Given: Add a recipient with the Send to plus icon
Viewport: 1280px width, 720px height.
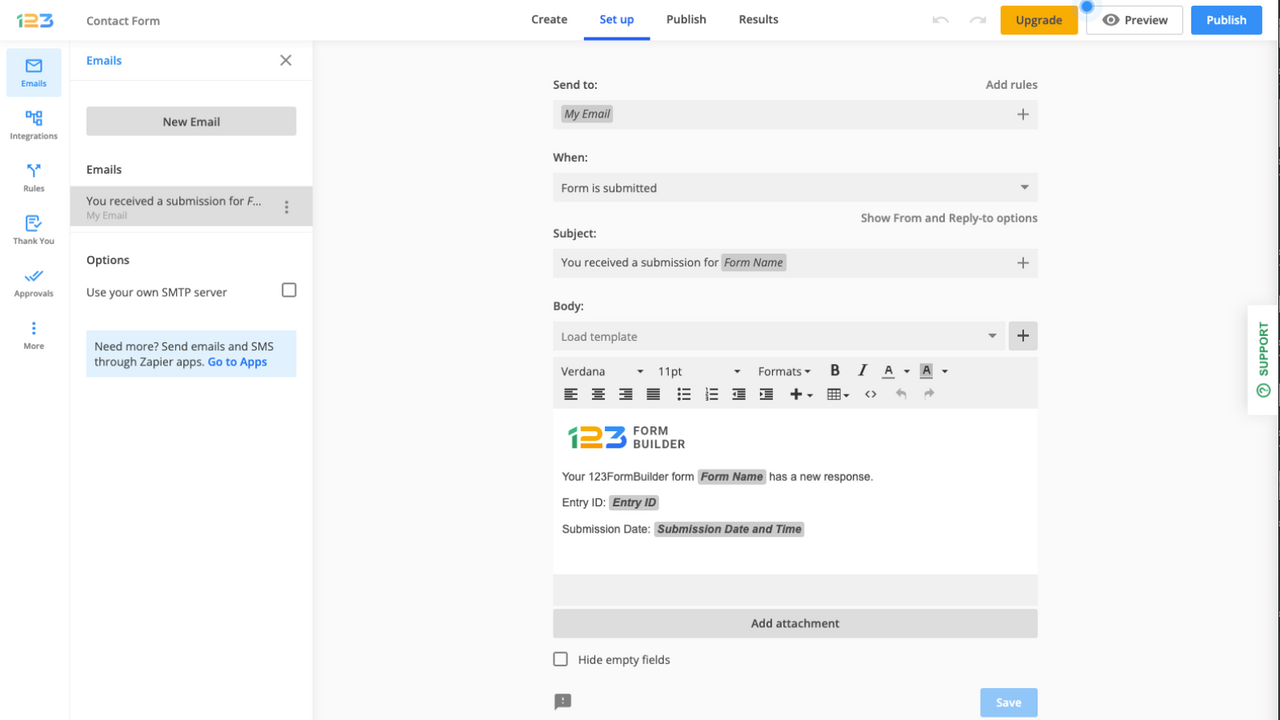Looking at the screenshot, I should 1023,114.
